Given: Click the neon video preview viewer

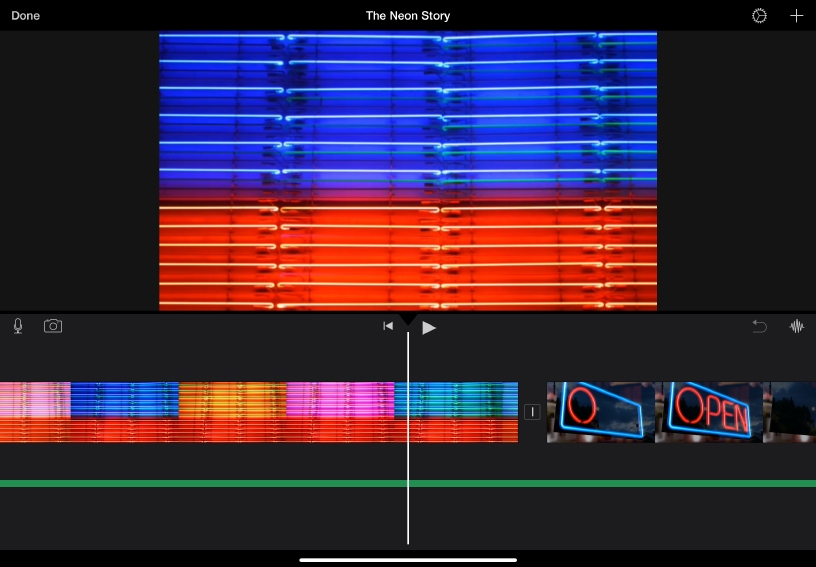Looking at the screenshot, I should (408, 171).
